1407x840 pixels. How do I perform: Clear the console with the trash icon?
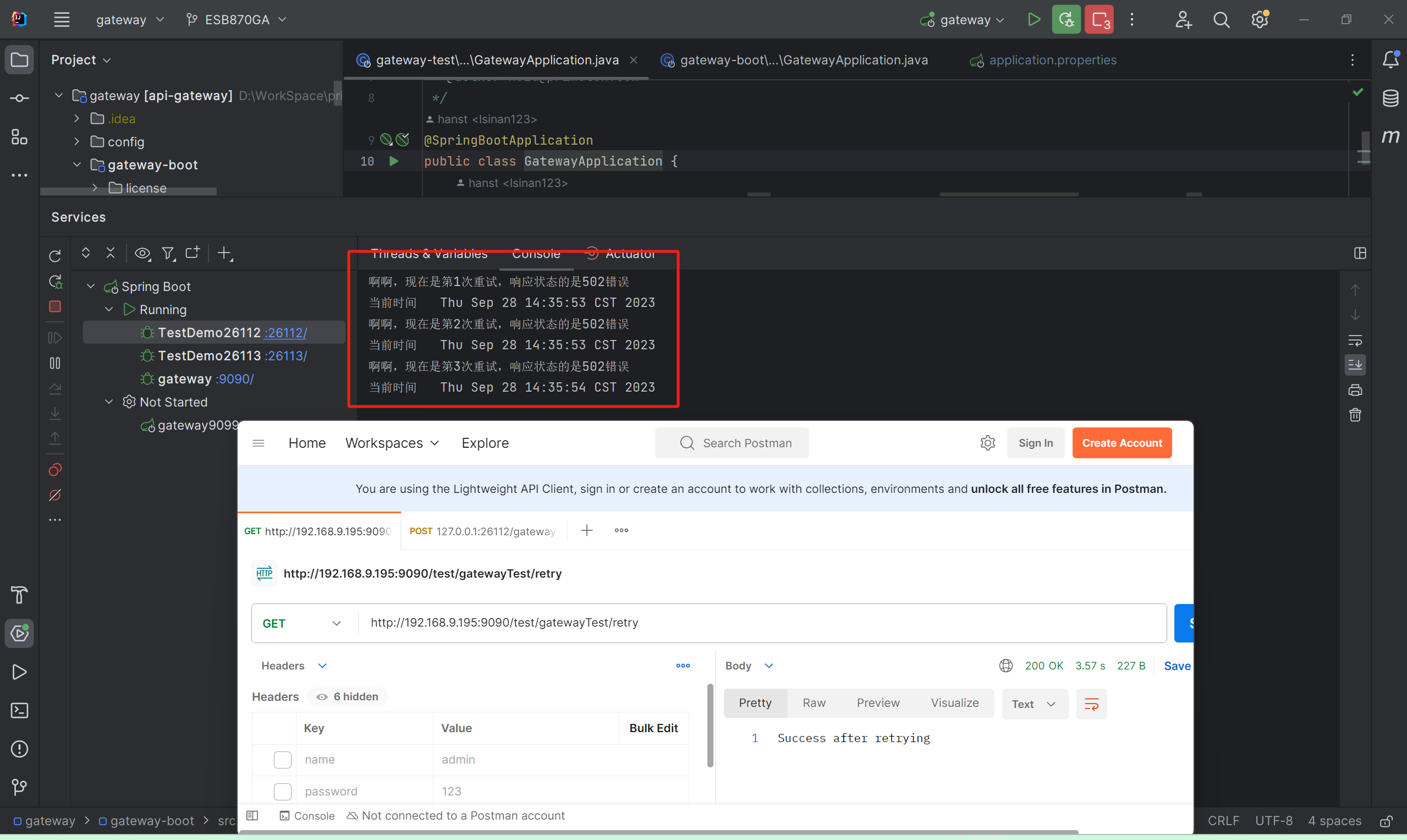pyautogui.click(x=1355, y=415)
